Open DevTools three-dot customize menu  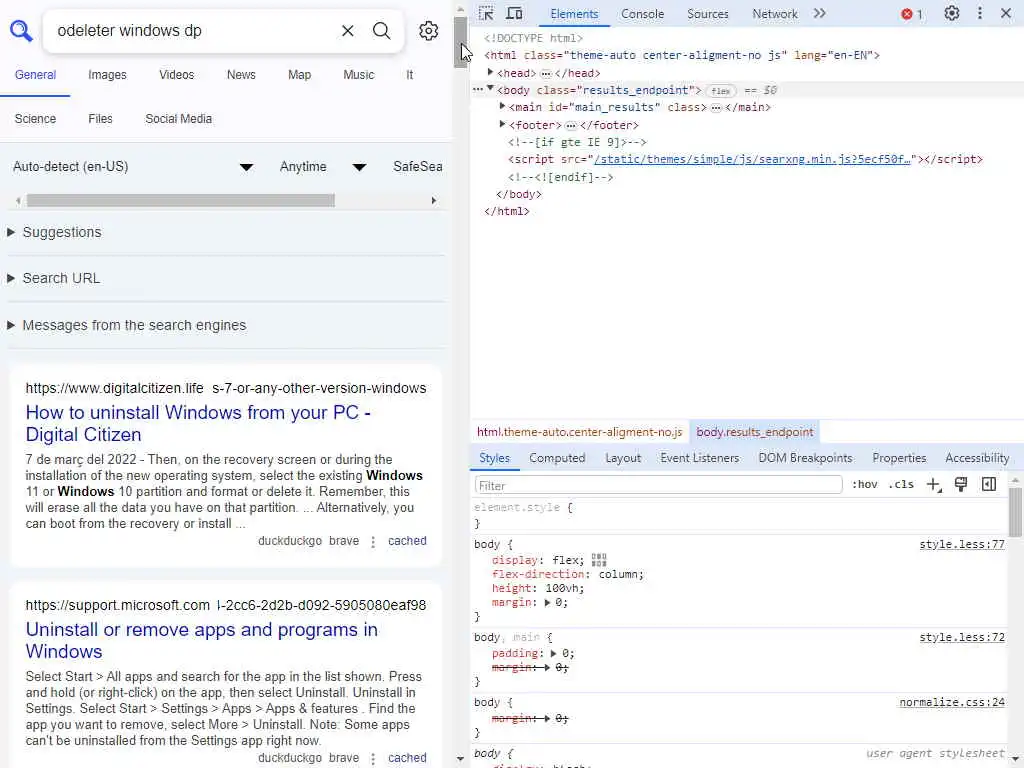pos(980,13)
